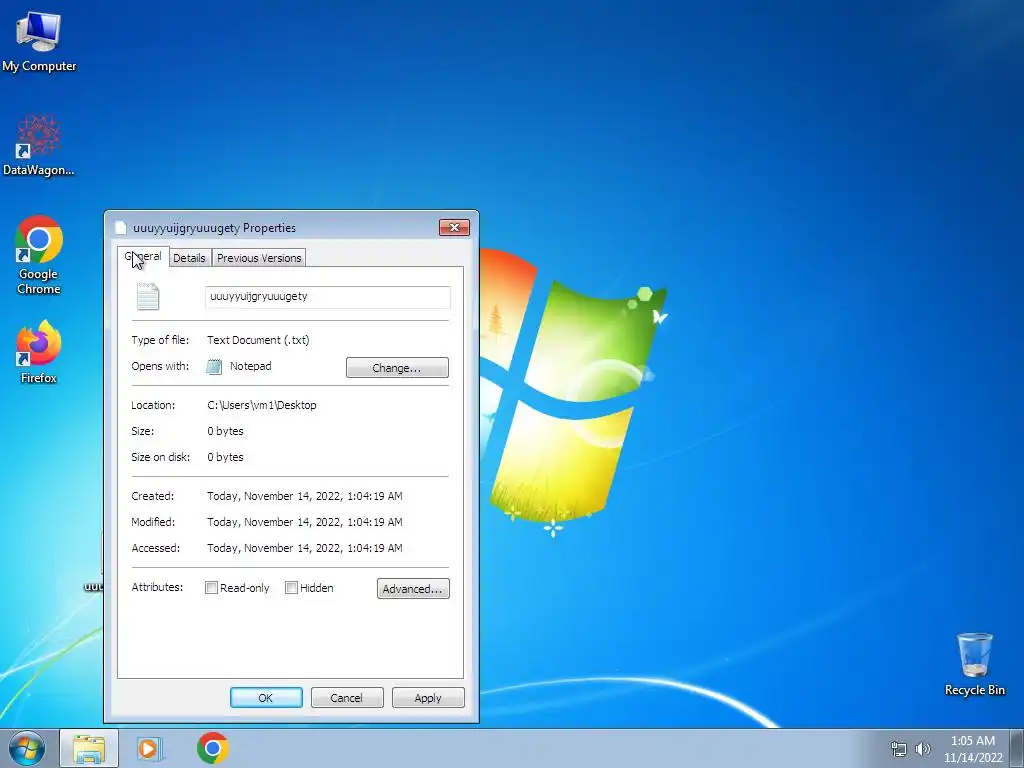Confirm with the OK button
1024x768 pixels.
266,697
